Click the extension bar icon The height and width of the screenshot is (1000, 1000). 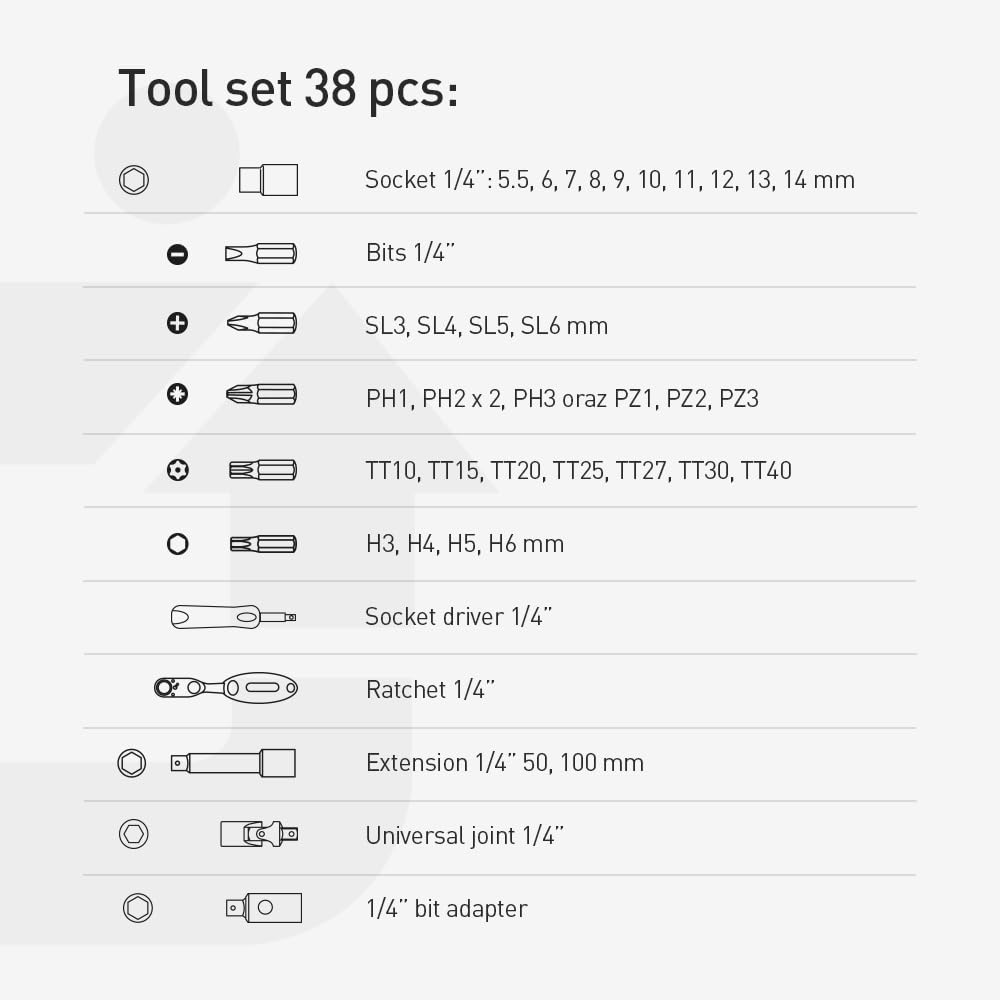(232, 763)
